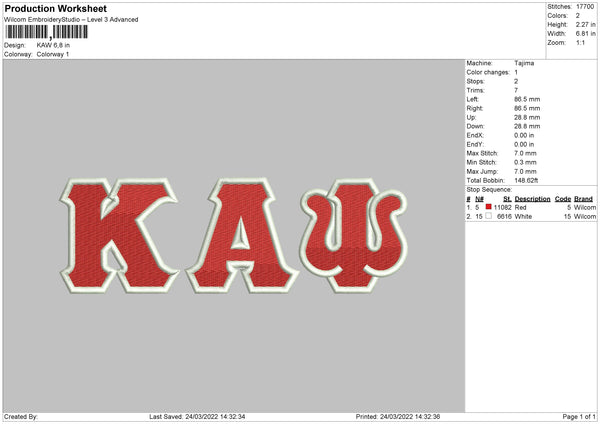600x424 pixels.
Task: Click the Production Worksheet title
Action: (55, 8)
